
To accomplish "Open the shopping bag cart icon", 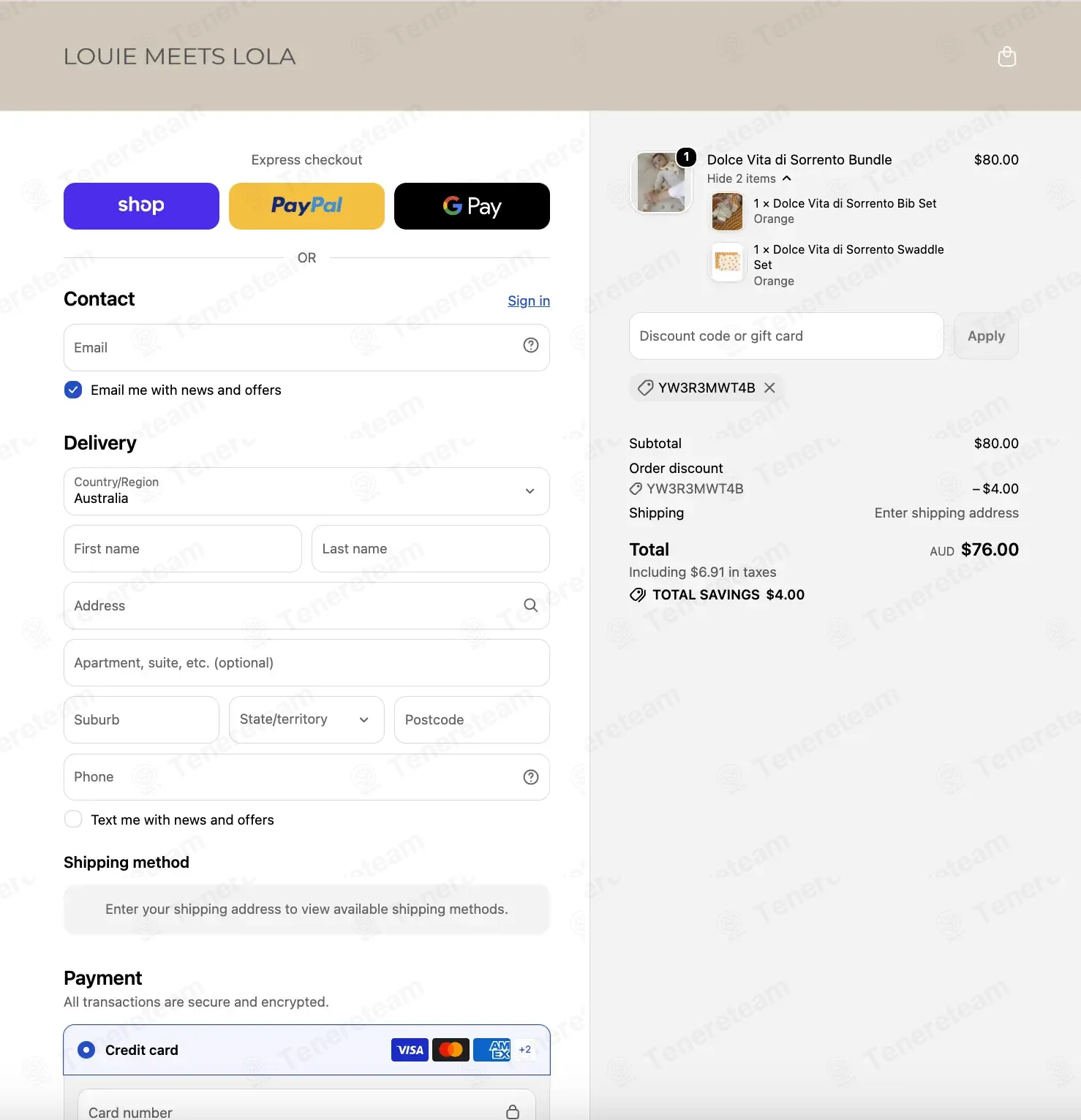I will (1007, 57).
